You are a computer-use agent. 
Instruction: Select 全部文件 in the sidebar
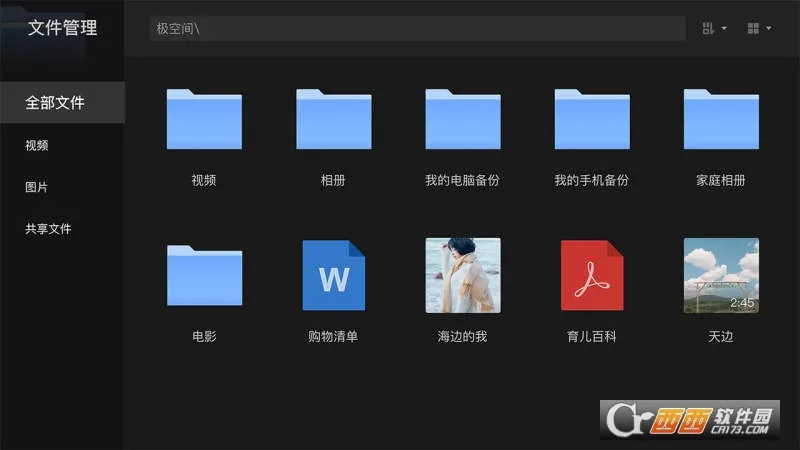(56, 103)
